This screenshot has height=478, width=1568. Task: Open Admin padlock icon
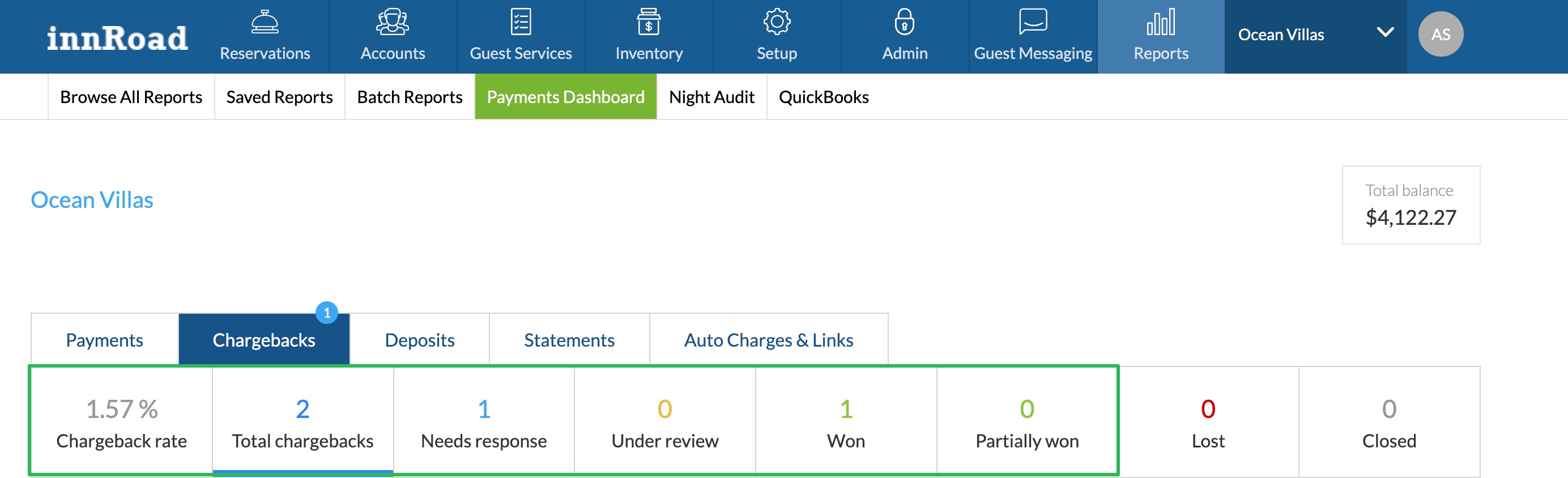tap(905, 22)
